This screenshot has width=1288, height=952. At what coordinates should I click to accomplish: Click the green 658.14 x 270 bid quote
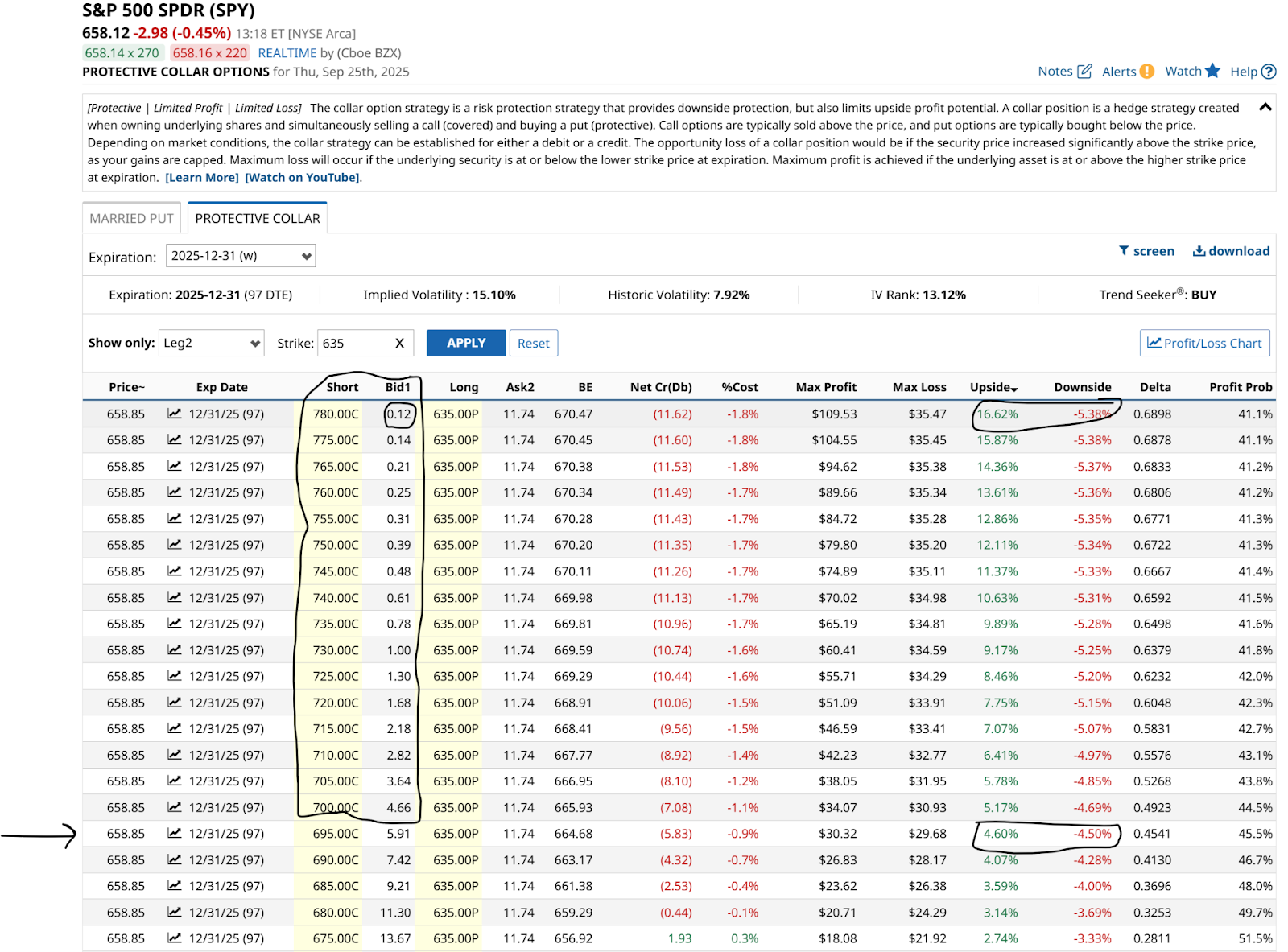[x=122, y=53]
